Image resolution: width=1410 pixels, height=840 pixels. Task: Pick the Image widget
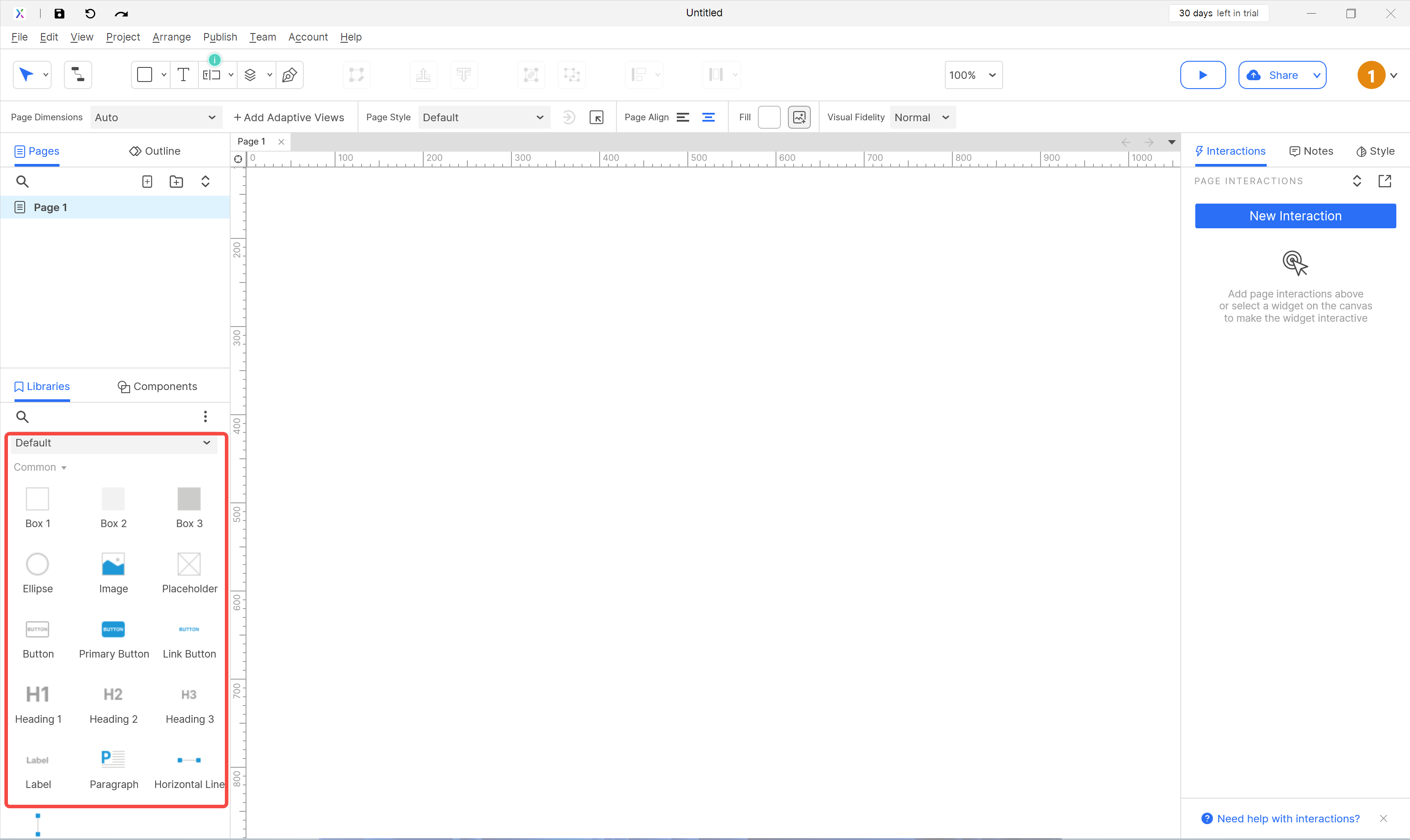(x=113, y=573)
